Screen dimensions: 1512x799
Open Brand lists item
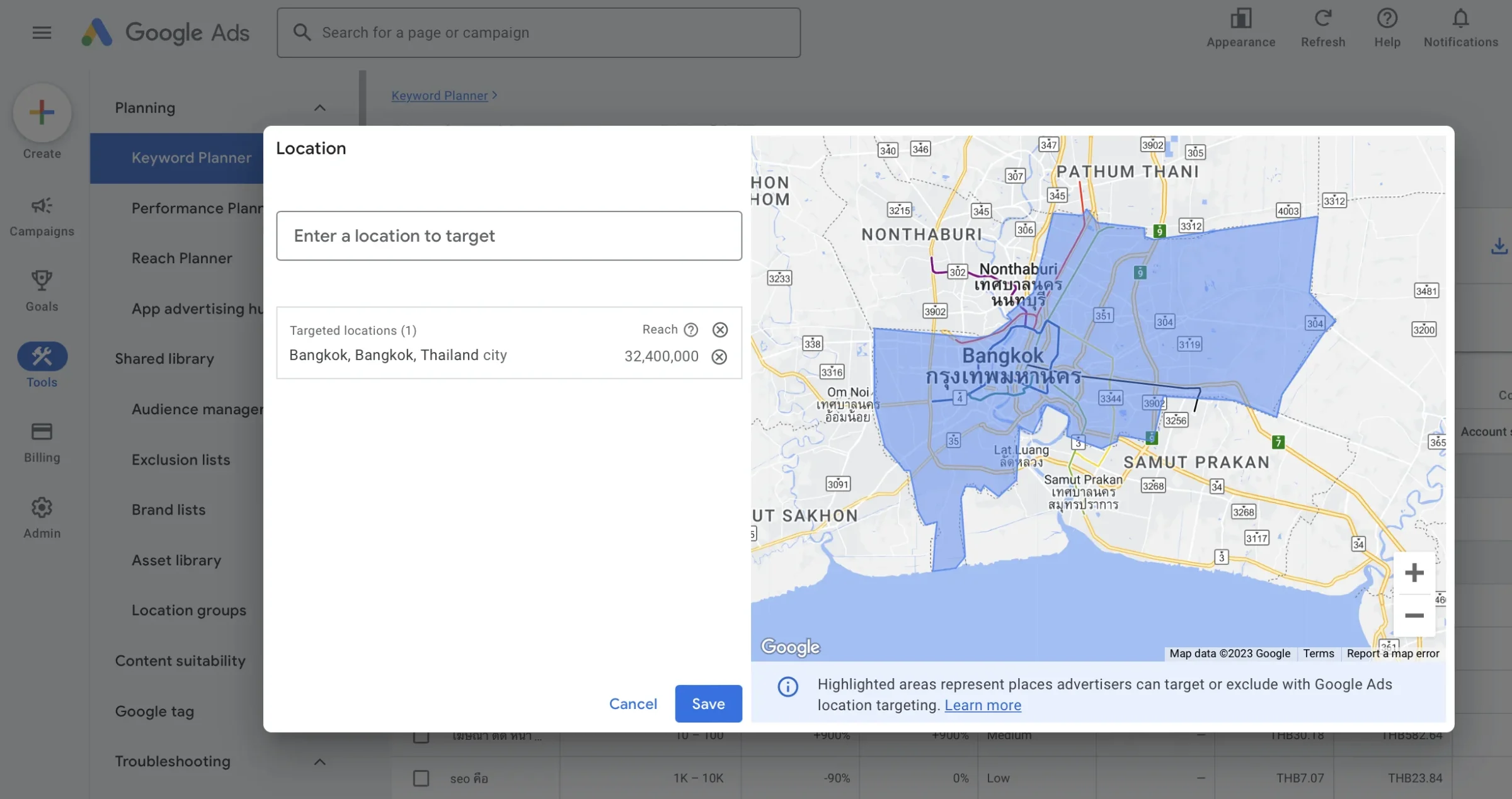pyautogui.click(x=168, y=509)
